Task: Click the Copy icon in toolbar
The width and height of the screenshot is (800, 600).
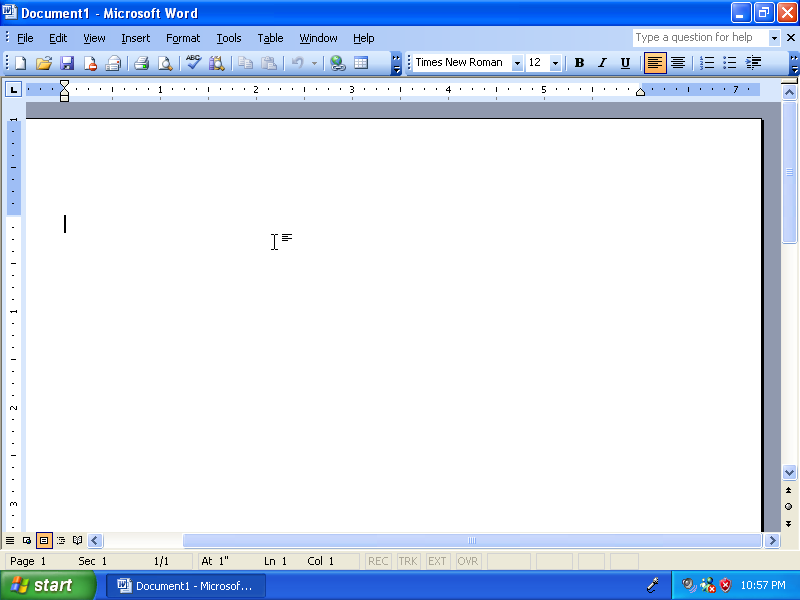Action: pyautogui.click(x=245, y=63)
